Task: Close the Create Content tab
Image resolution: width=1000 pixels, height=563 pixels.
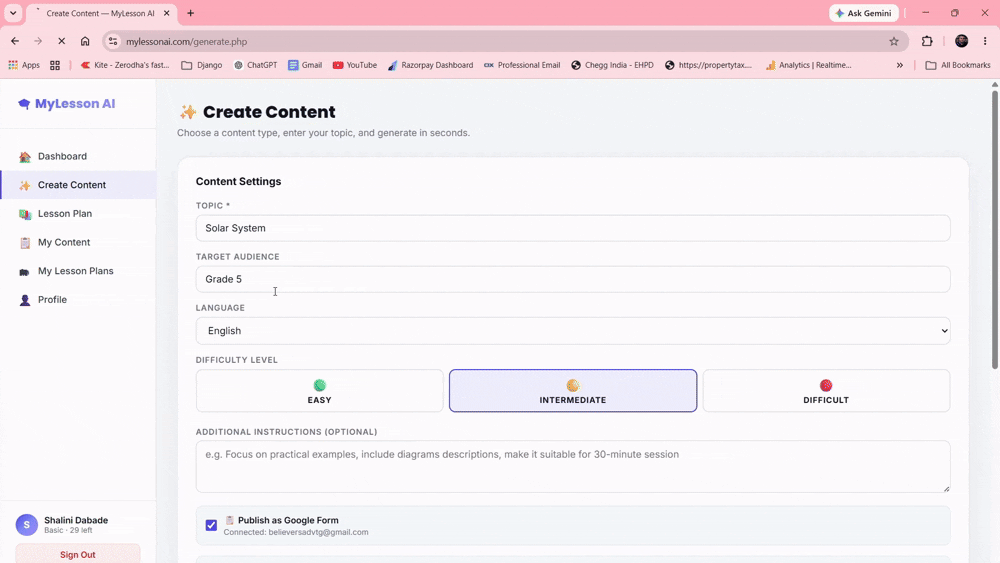Action: pos(166,13)
